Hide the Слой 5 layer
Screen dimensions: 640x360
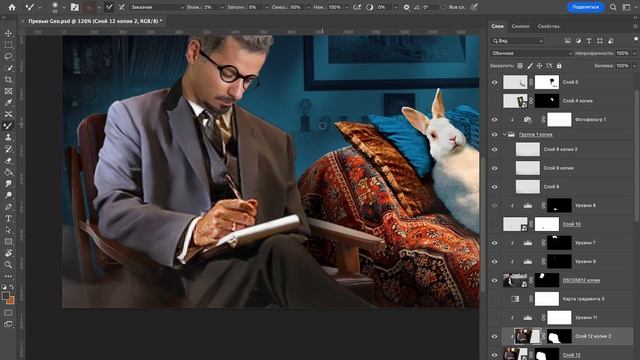(x=494, y=82)
